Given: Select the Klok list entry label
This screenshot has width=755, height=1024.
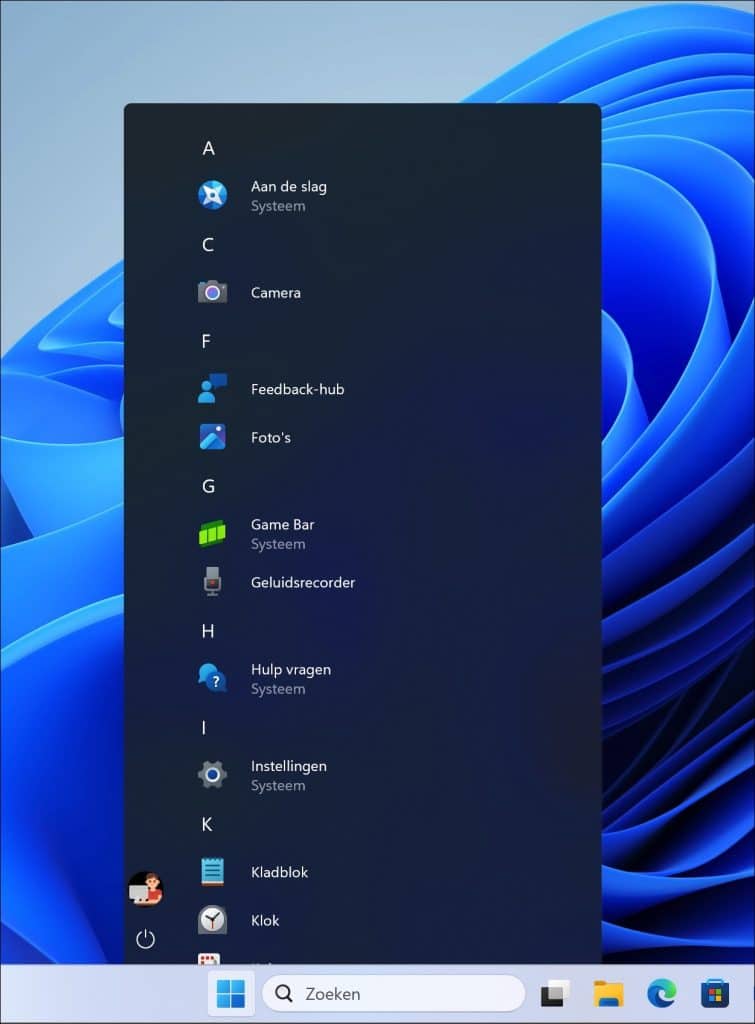Looking at the screenshot, I should [x=265, y=920].
